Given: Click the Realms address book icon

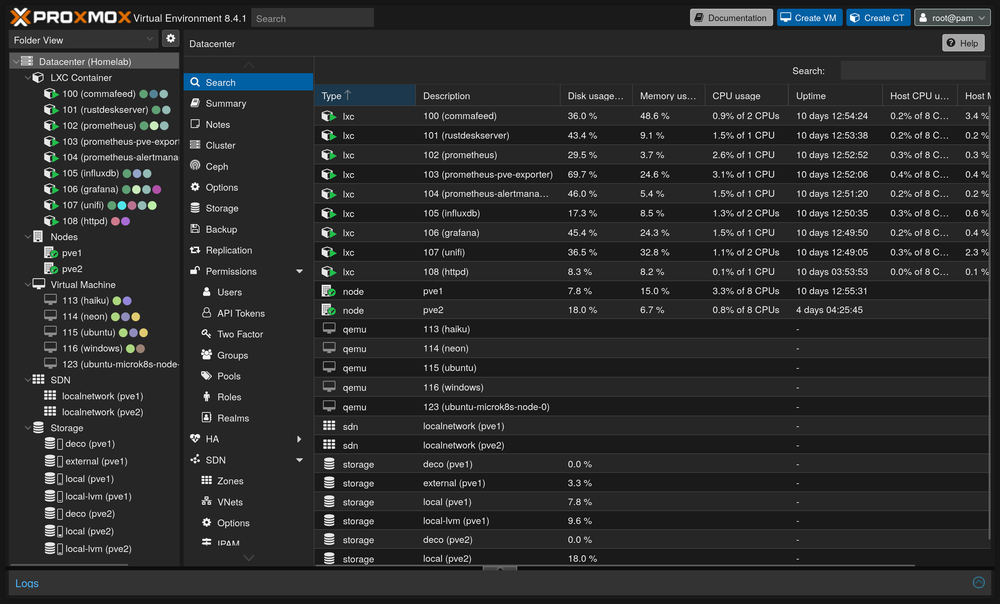Looking at the screenshot, I should [207, 417].
